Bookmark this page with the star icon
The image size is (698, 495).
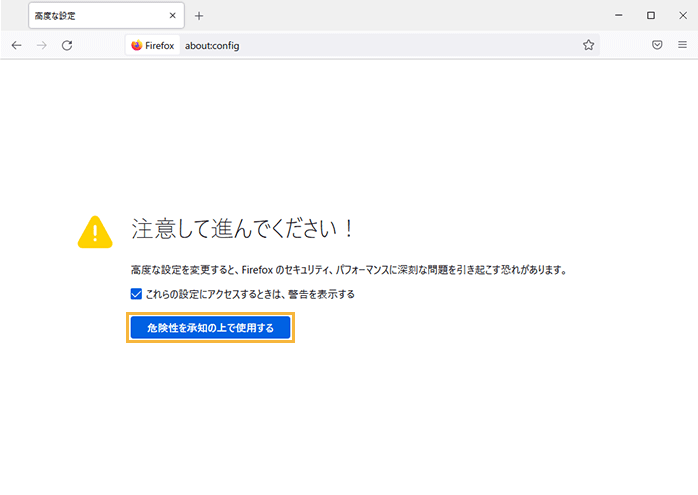click(588, 45)
